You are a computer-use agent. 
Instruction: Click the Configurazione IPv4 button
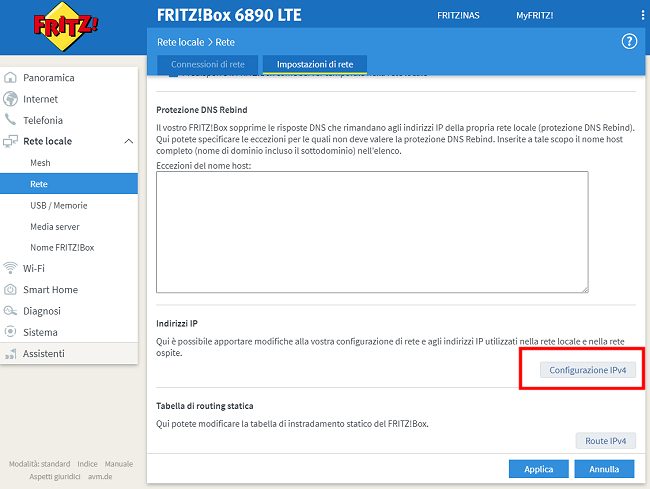point(587,370)
